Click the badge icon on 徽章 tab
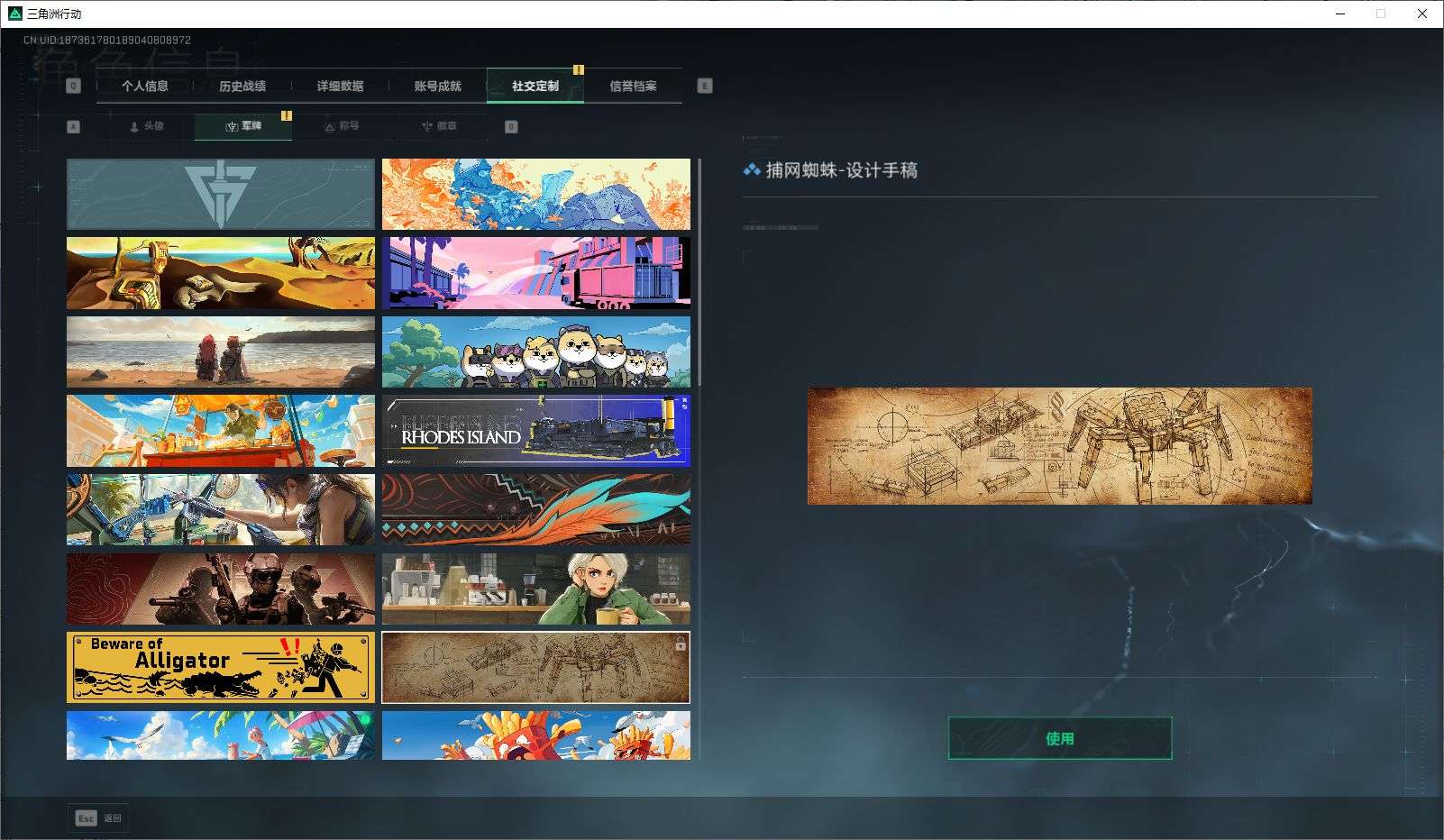The width and height of the screenshot is (1444, 840). (425, 126)
